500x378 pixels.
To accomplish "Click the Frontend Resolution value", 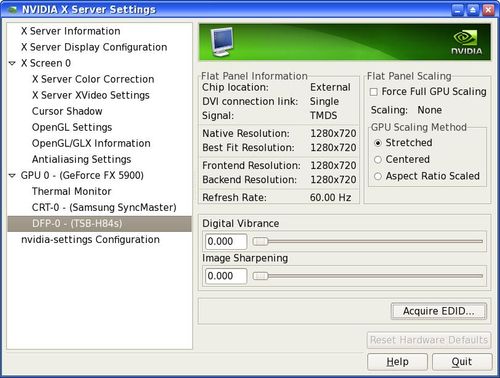I will 333,165.
